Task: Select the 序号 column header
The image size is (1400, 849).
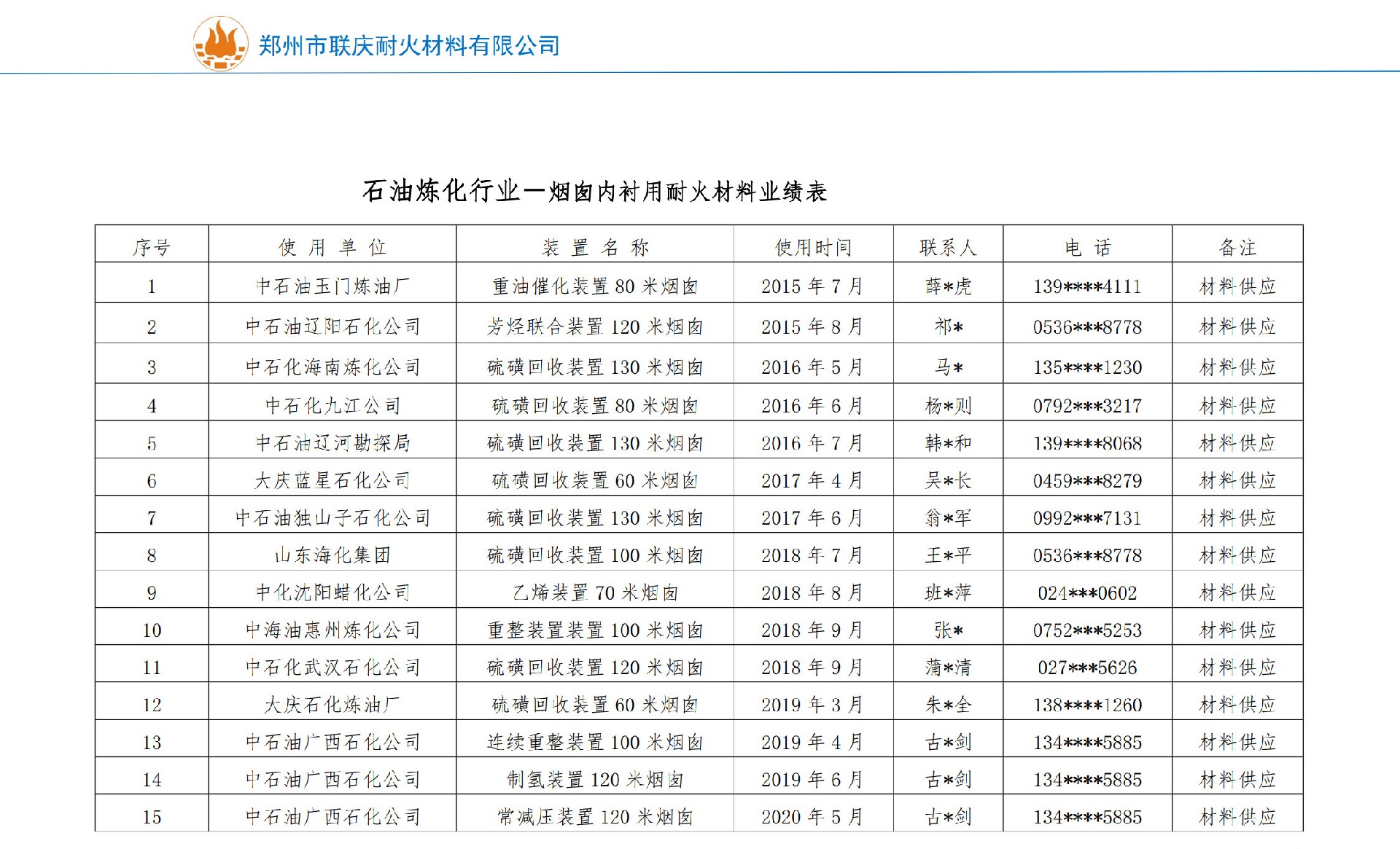Action: [152, 248]
